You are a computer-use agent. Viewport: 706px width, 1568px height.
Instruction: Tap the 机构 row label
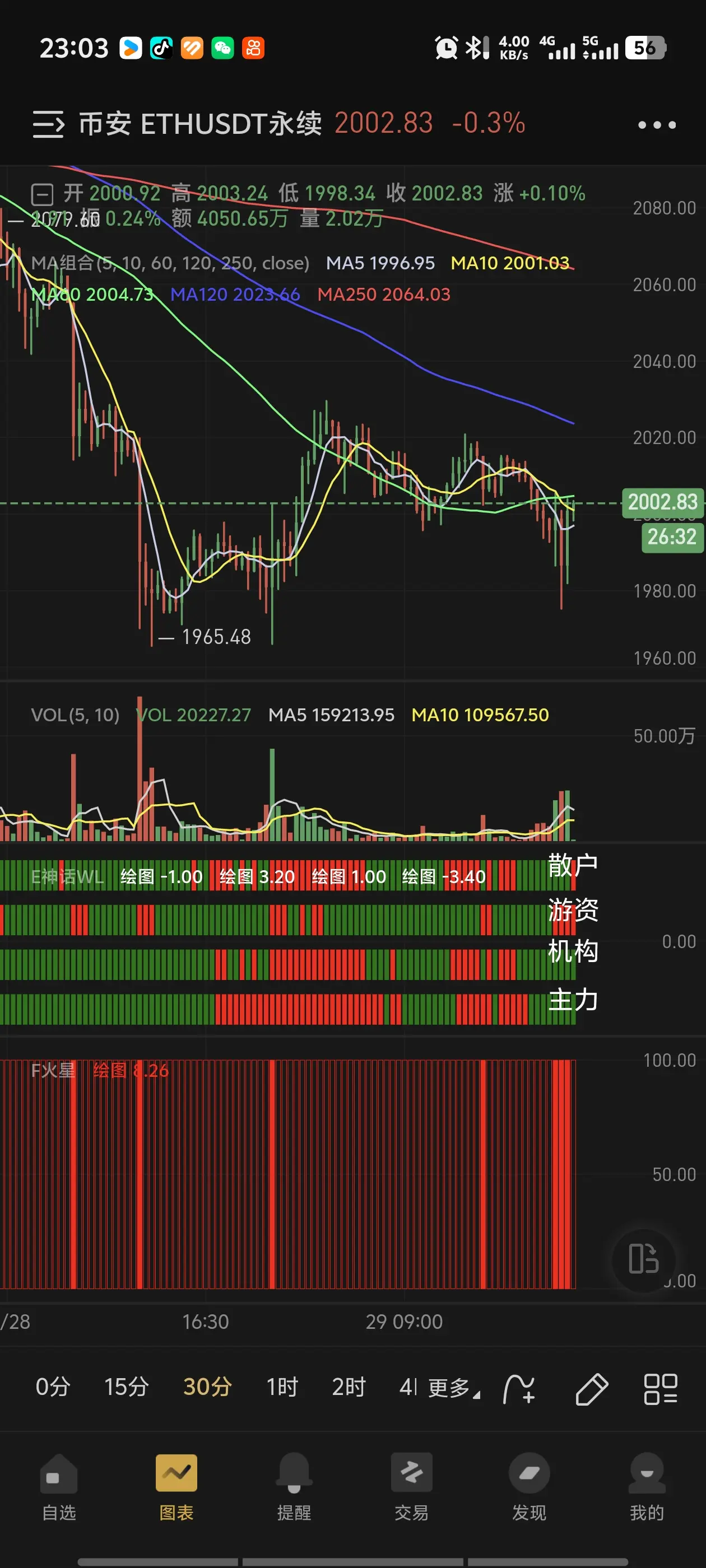pyautogui.click(x=573, y=951)
